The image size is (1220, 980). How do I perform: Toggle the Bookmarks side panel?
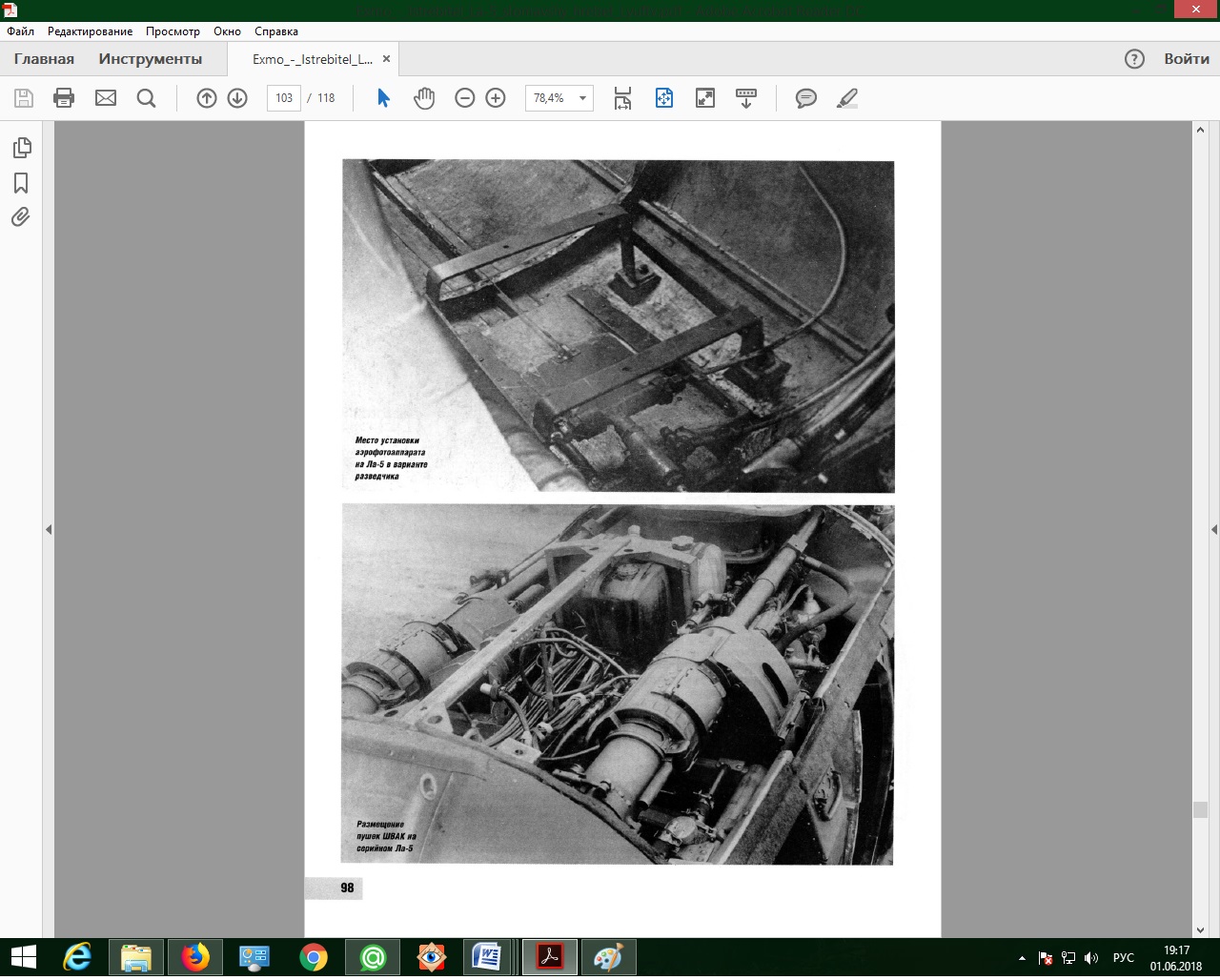pos(21,183)
